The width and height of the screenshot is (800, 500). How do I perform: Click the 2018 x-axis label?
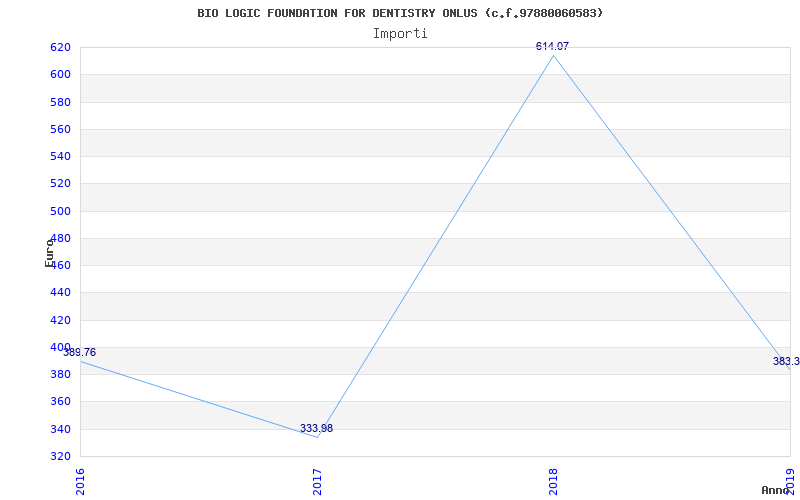[x=554, y=482]
